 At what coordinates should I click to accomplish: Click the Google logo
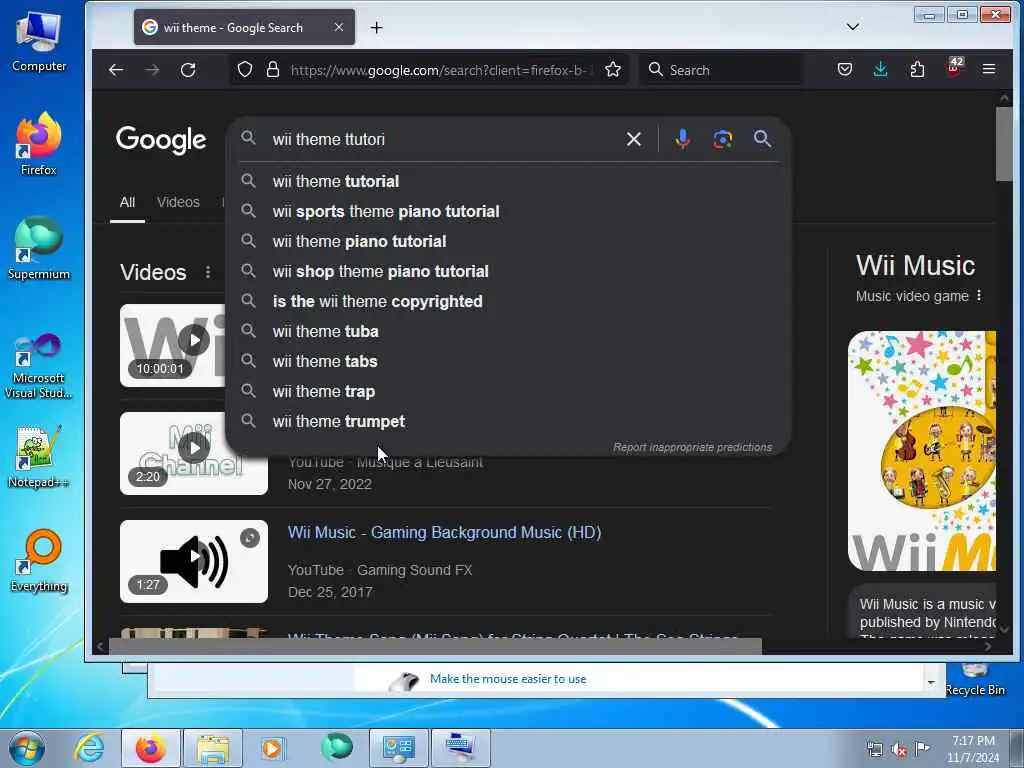pyautogui.click(x=161, y=140)
